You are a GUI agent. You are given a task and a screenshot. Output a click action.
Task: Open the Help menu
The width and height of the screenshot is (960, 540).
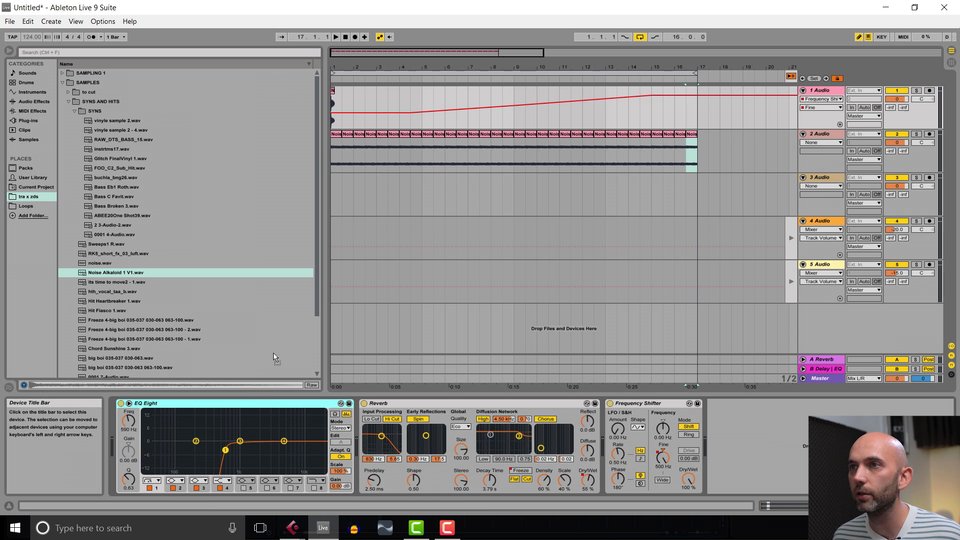coord(130,21)
